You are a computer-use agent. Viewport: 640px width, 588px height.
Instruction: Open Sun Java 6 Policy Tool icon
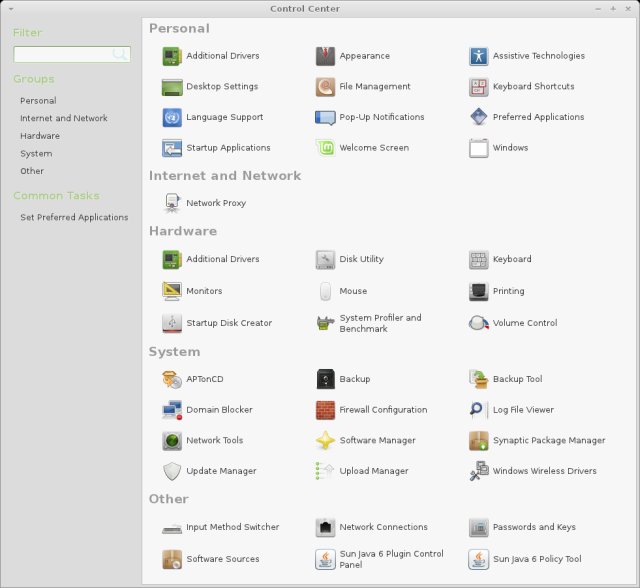pyautogui.click(x=478, y=559)
